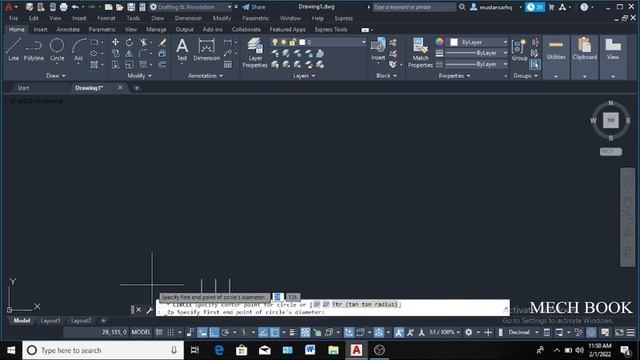Expand the Annotation panel

[x=205, y=76]
